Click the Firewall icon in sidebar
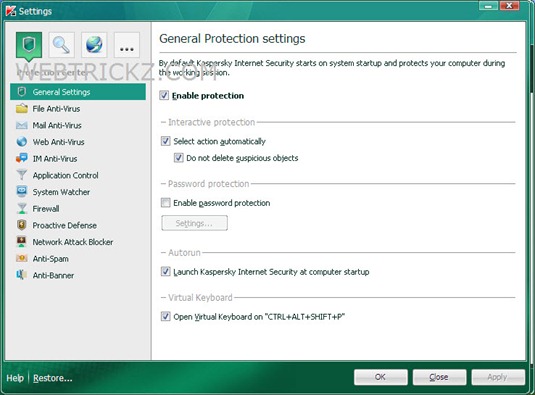 pyautogui.click(x=22, y=208)
